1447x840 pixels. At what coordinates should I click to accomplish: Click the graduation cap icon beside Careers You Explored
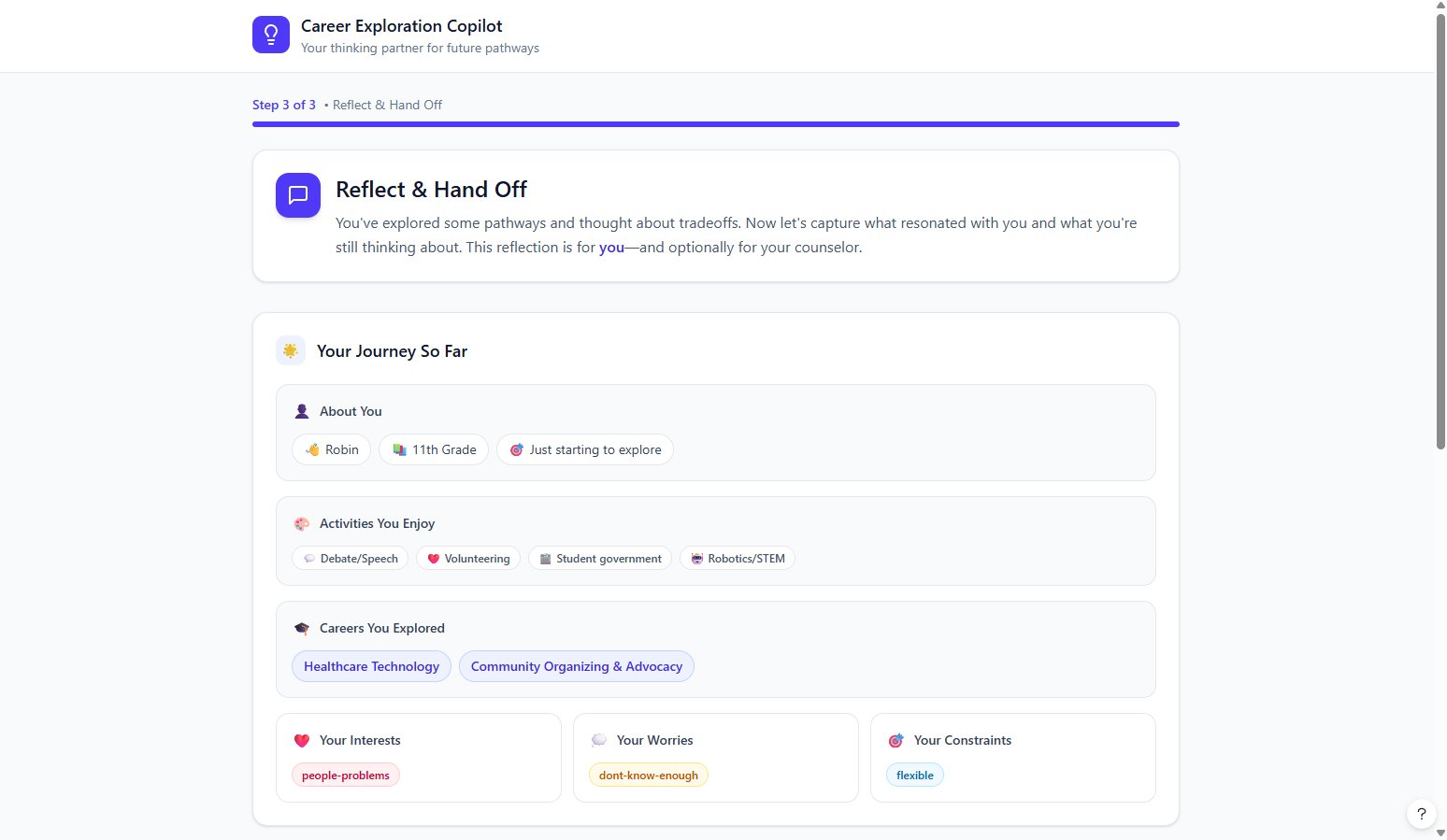pos(302,628)
